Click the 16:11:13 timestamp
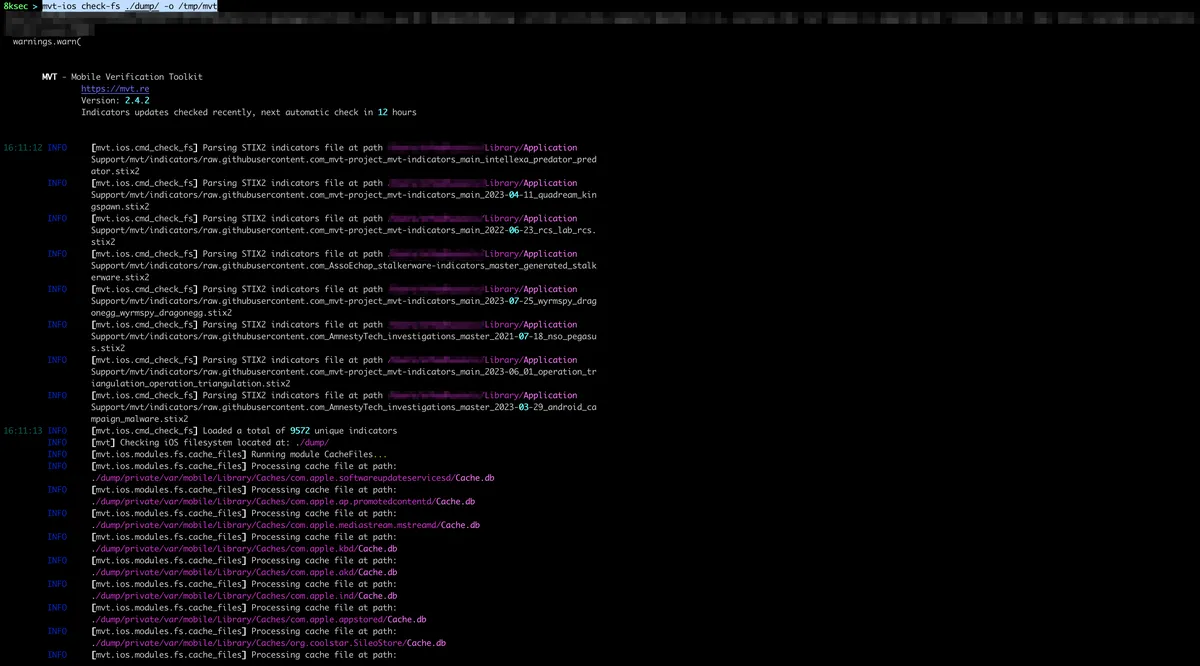The height and width of the screenshot is (666, 1200). coord(22,431)
